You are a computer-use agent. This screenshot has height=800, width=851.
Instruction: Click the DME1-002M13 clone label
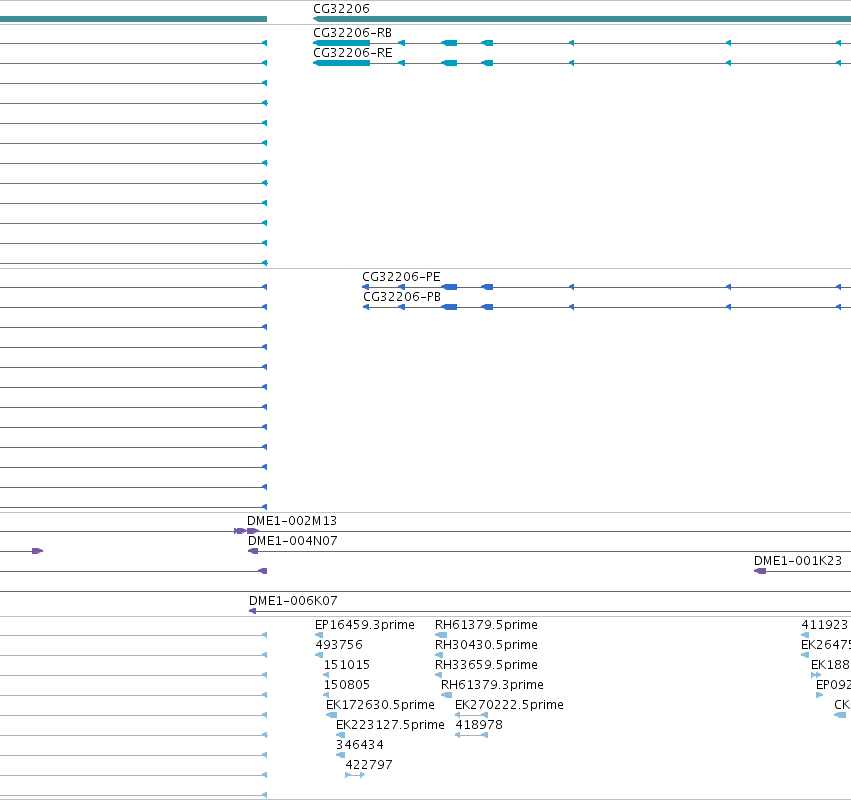292,521
